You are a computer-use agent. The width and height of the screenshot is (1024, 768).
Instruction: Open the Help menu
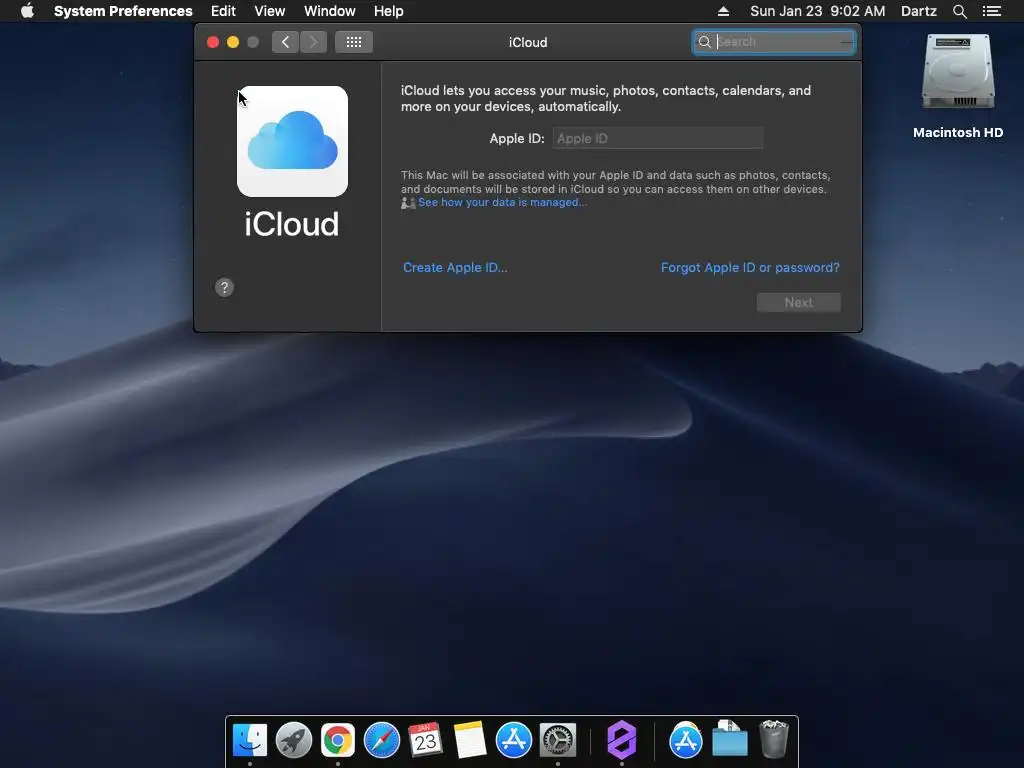coord(388,11)
